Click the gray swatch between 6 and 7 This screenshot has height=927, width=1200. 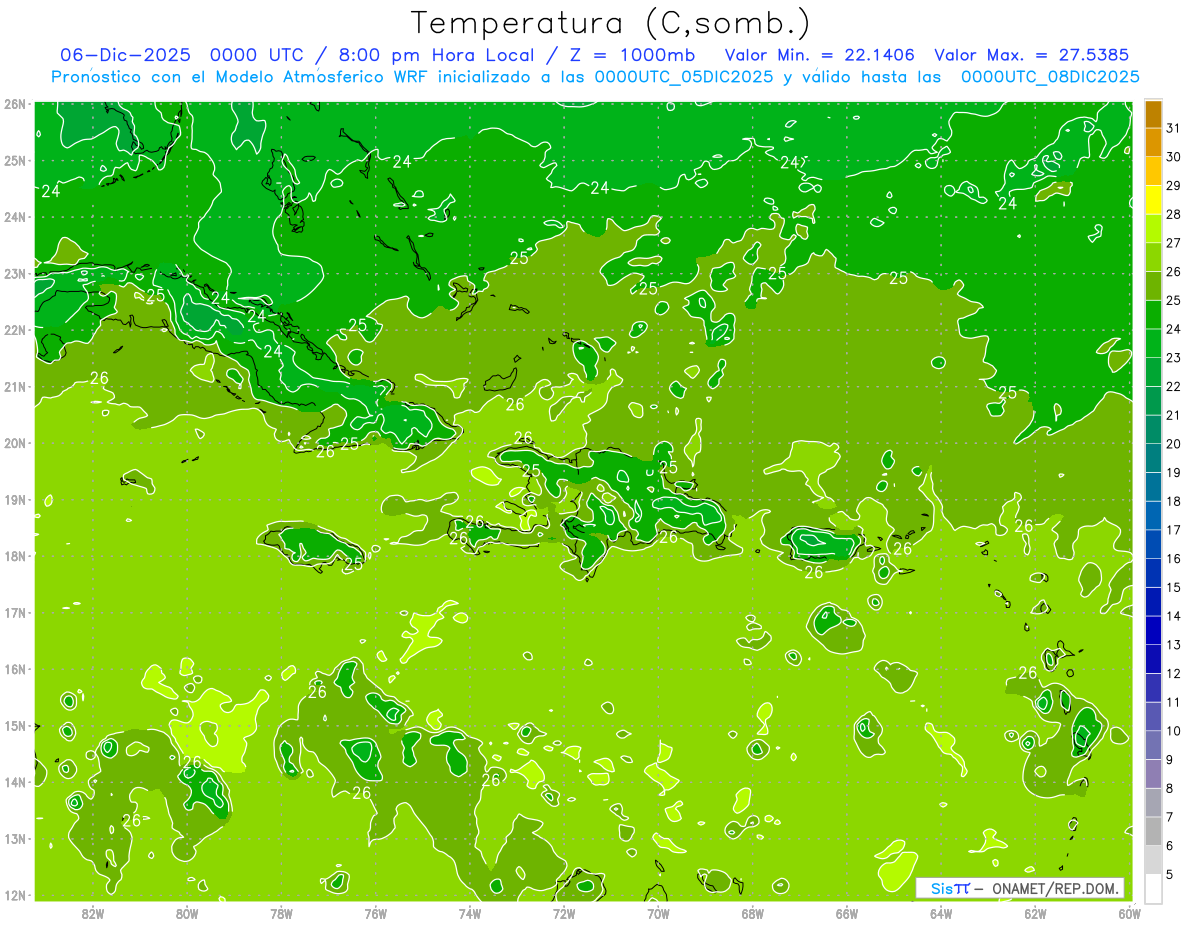pos(1153,831)
